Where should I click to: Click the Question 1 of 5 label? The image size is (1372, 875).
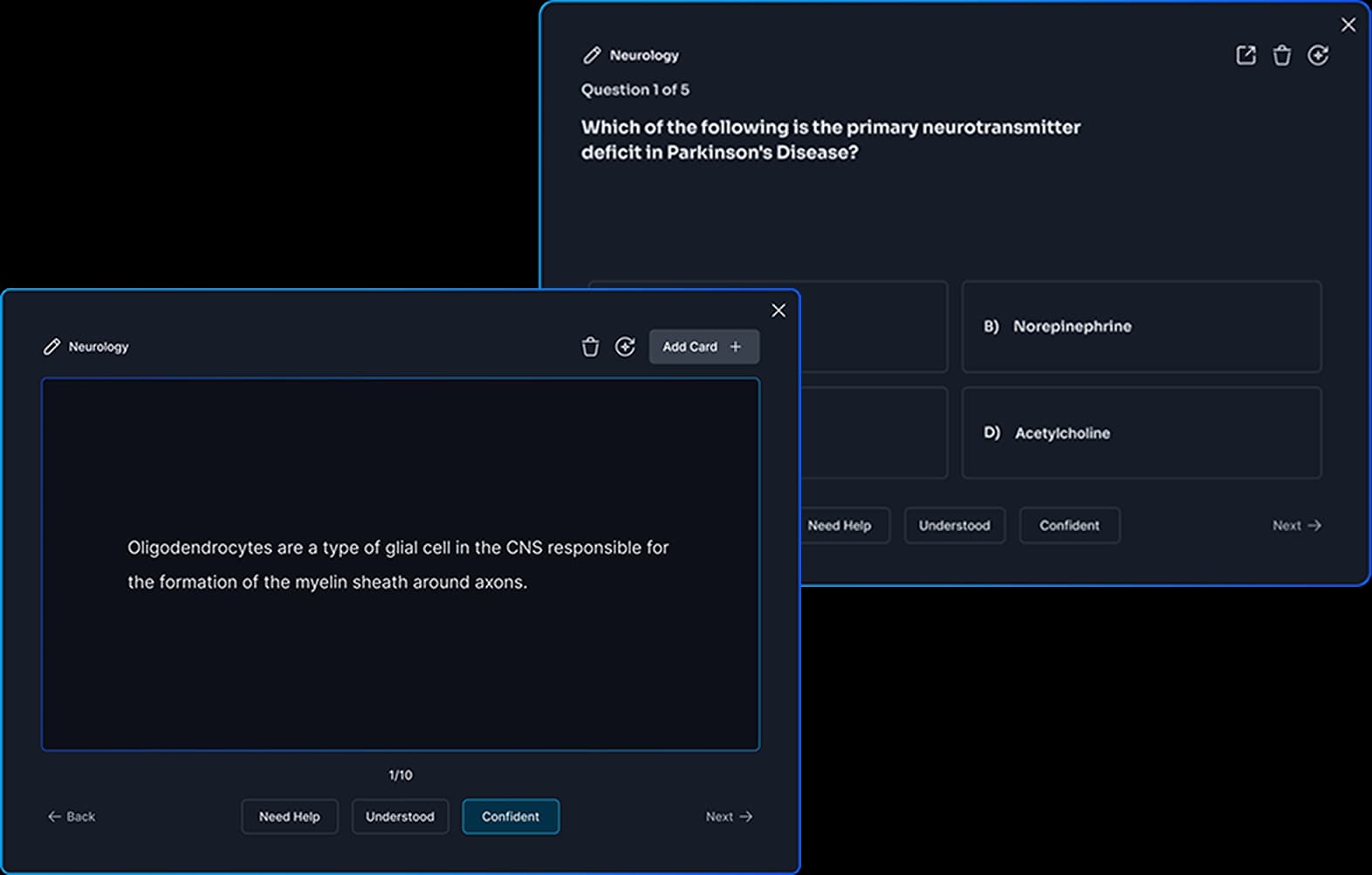(x=635, y=90)
